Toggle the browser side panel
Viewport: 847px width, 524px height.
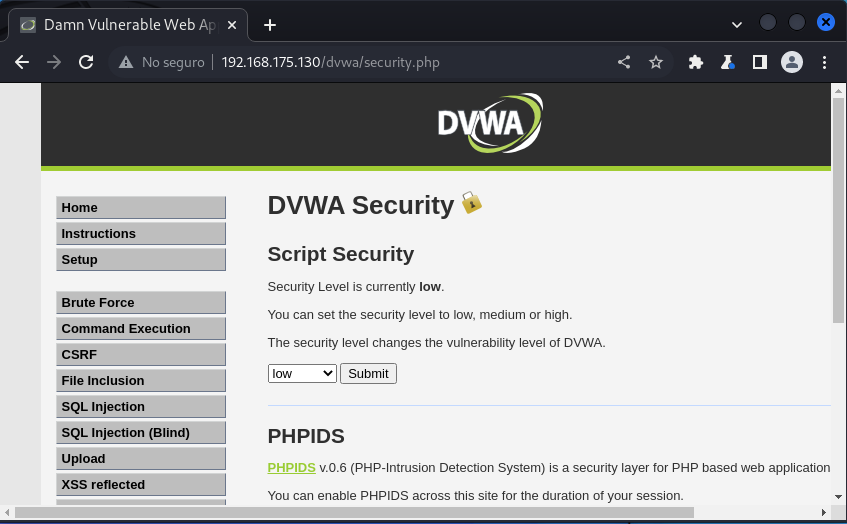(759, 62)
